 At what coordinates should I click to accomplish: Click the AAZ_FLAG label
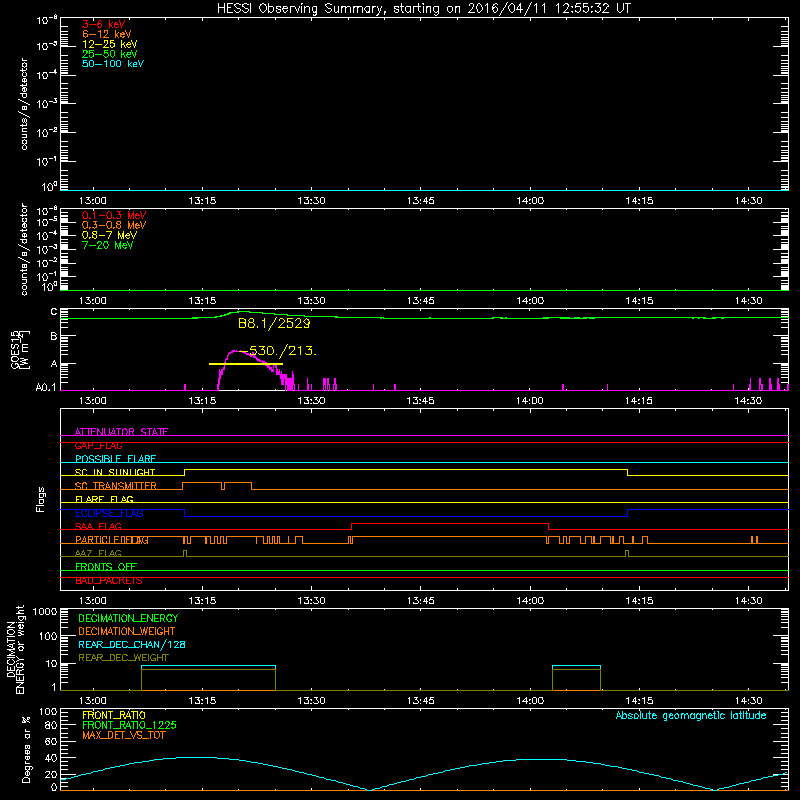tap(98, 553)
